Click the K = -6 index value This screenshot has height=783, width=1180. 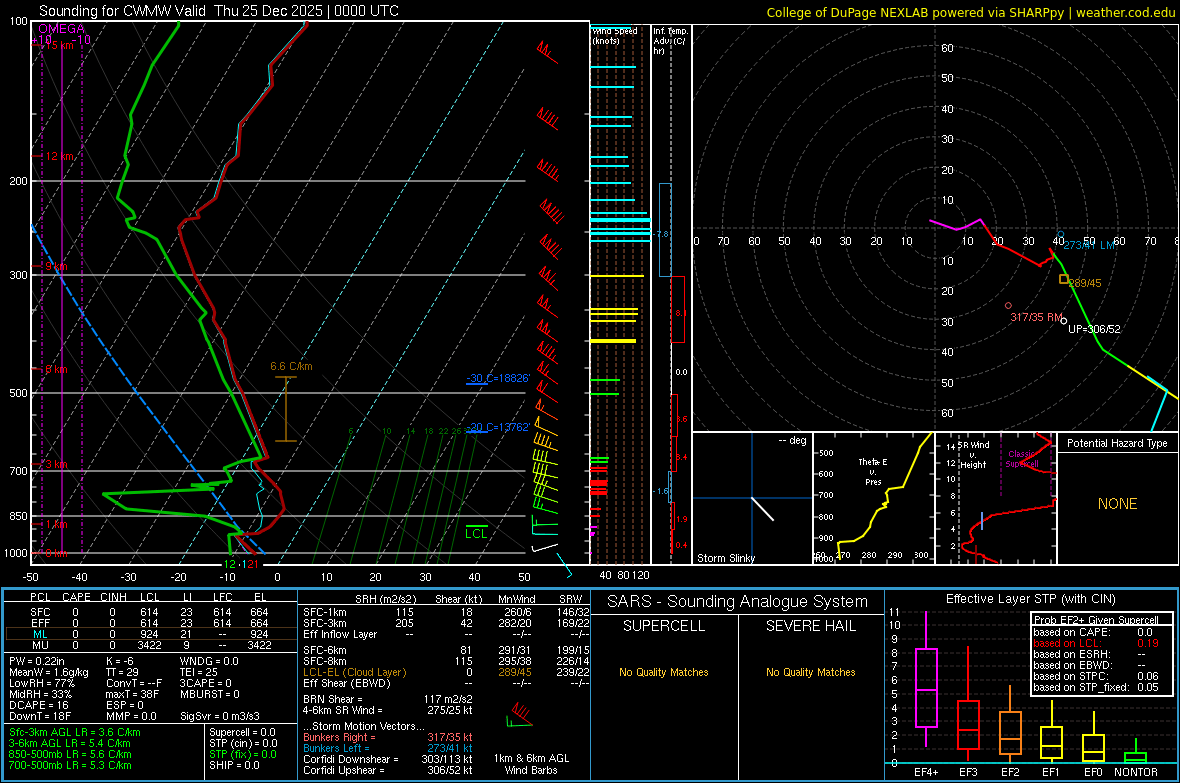point(120,661)
